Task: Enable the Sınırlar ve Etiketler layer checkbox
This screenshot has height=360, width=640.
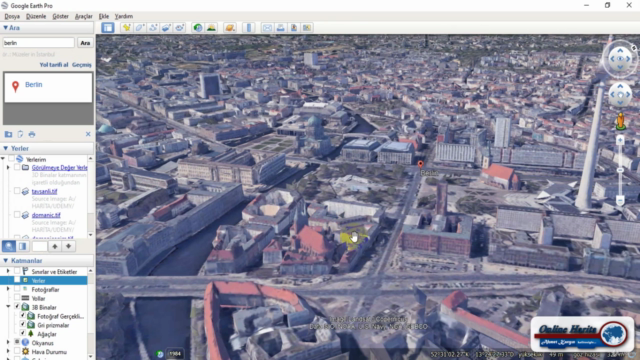Action: coord(17,271)
